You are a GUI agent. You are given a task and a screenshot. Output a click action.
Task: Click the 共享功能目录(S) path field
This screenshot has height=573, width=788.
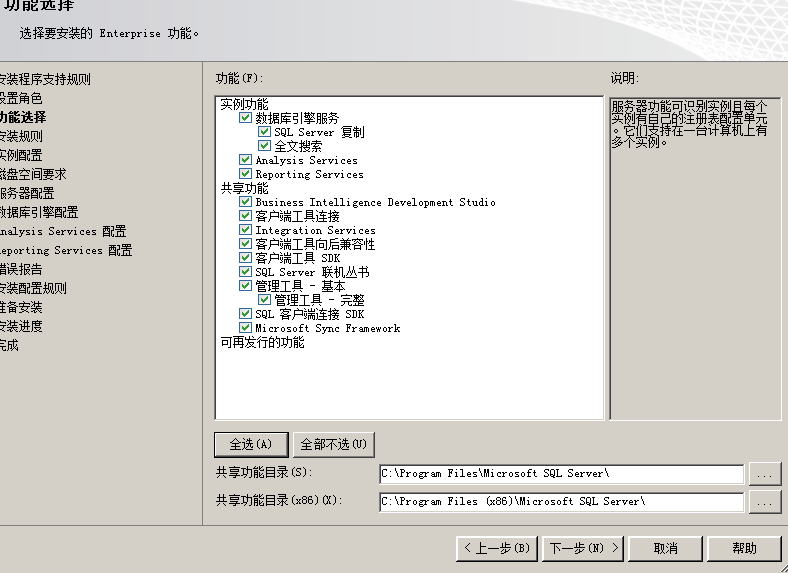click(561, 474)
